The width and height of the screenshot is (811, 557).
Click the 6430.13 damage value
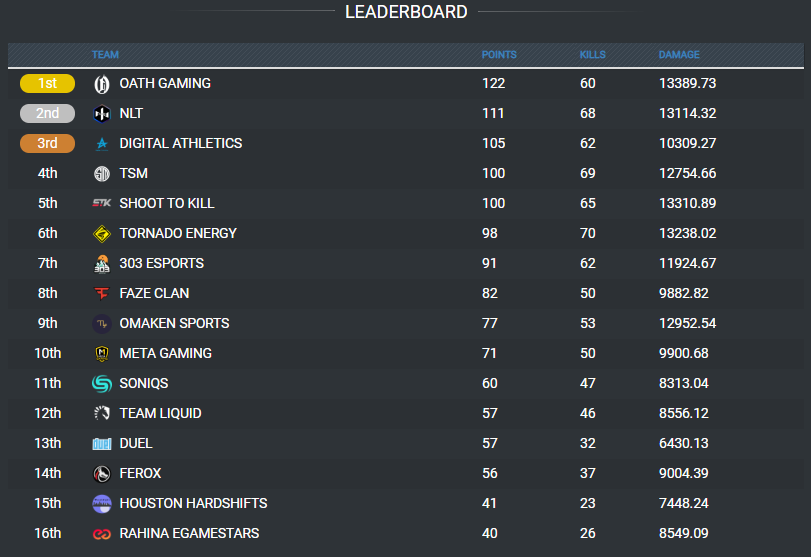(684, 443)
